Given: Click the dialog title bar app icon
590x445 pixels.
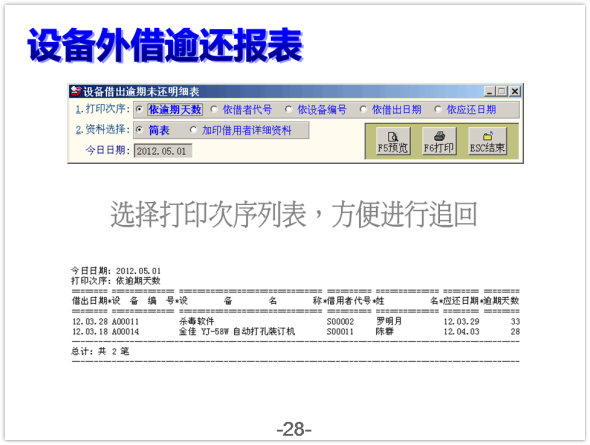Looking at the screenshot, I should [76, 91].
